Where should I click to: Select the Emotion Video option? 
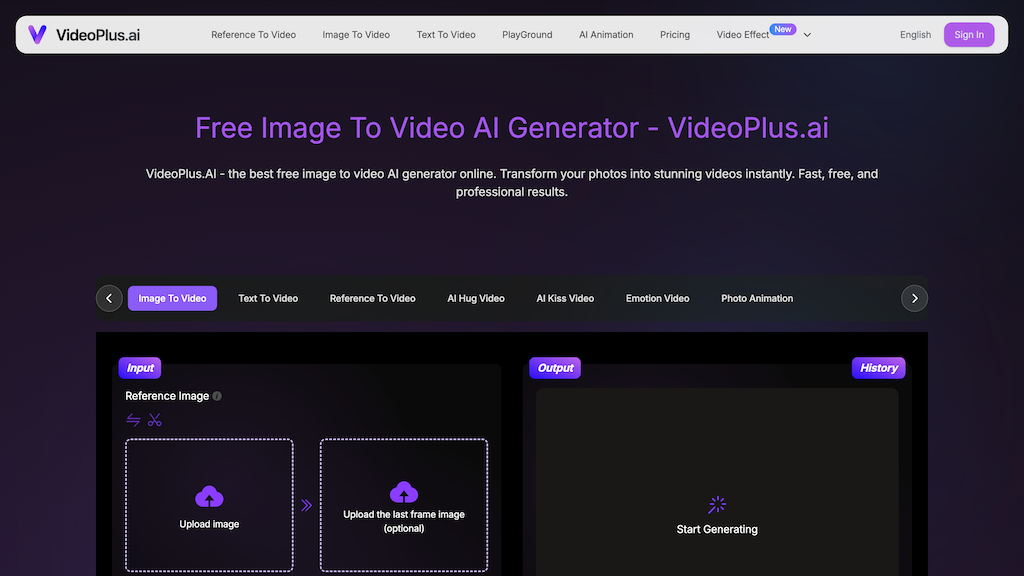coord(657,298)
